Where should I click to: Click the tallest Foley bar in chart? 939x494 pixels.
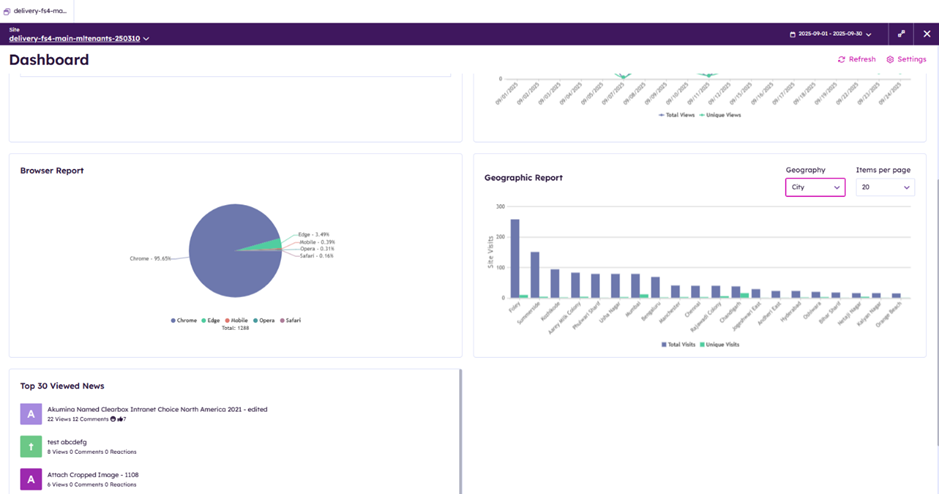coord(514,258)
